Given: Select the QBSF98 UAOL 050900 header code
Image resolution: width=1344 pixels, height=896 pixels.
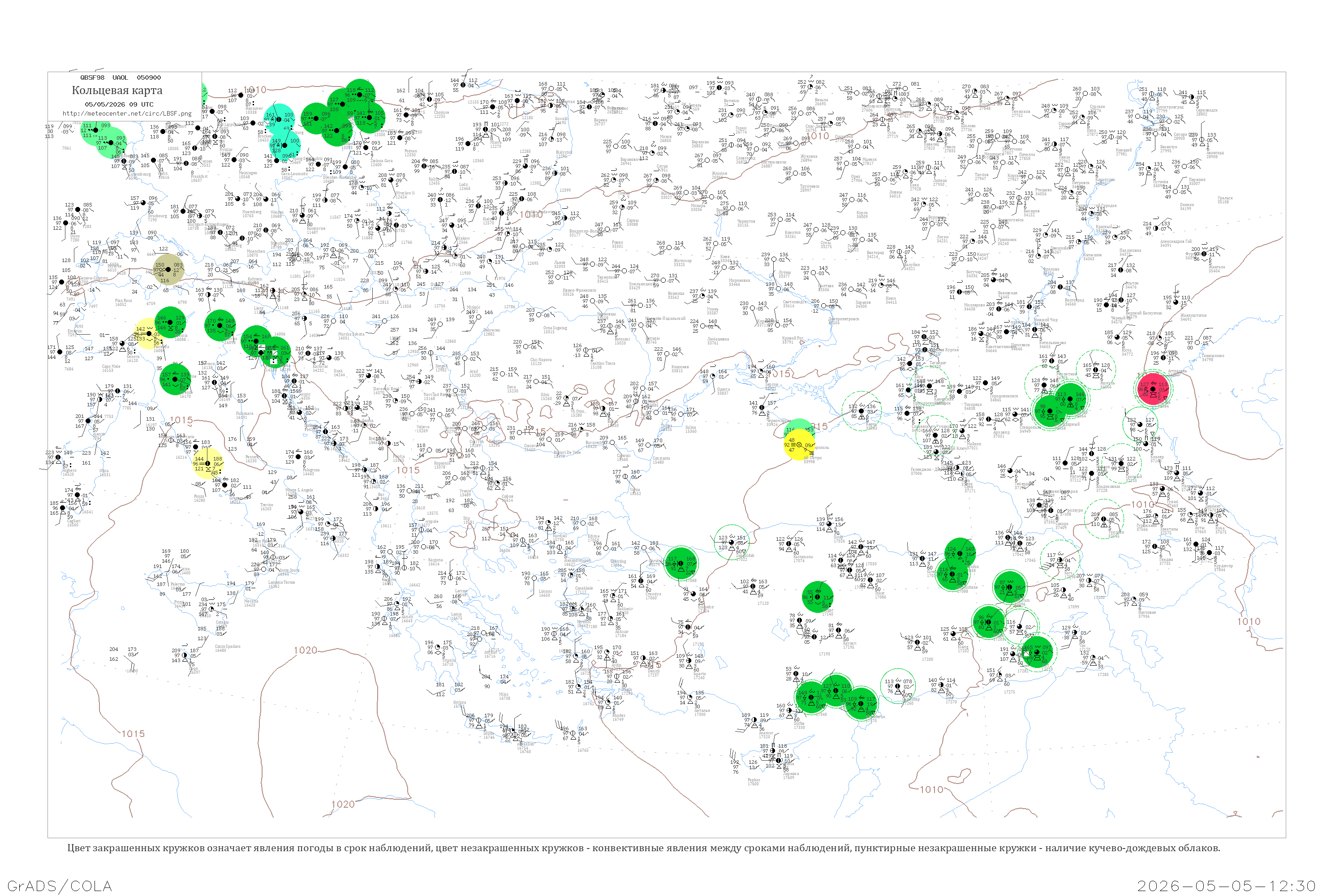Looking at the screenshot, I should [x=120, y=77].
